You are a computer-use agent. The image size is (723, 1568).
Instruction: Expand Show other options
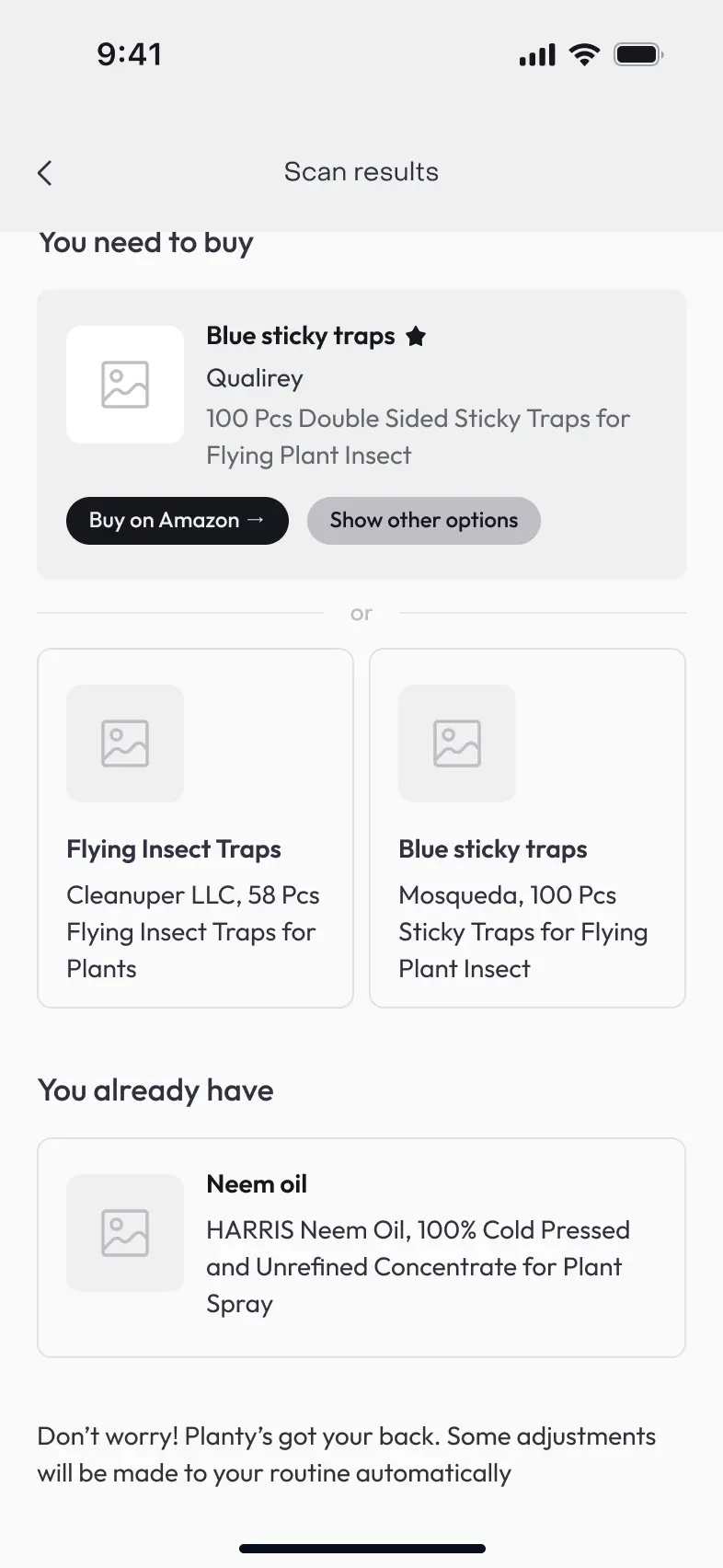pyautogui.click(x=424, y=521)
